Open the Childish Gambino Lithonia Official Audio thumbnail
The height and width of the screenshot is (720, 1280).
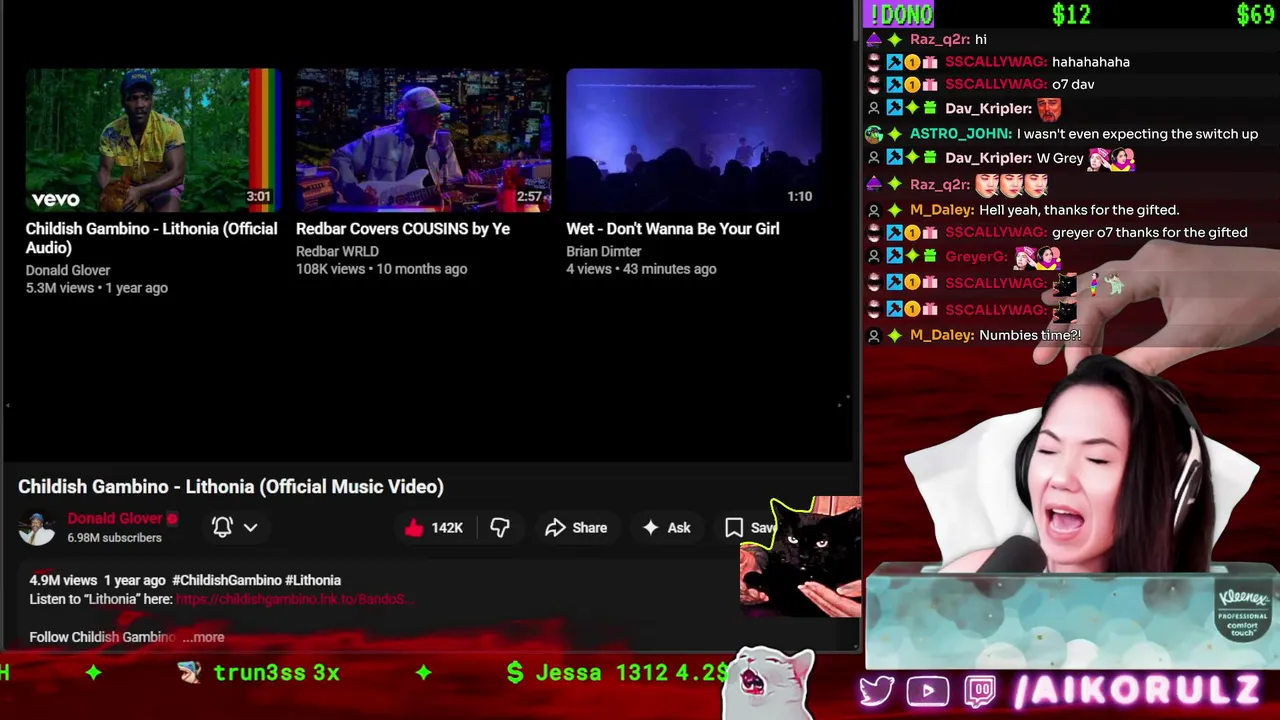pyautogui.click(x=153, y=140)
